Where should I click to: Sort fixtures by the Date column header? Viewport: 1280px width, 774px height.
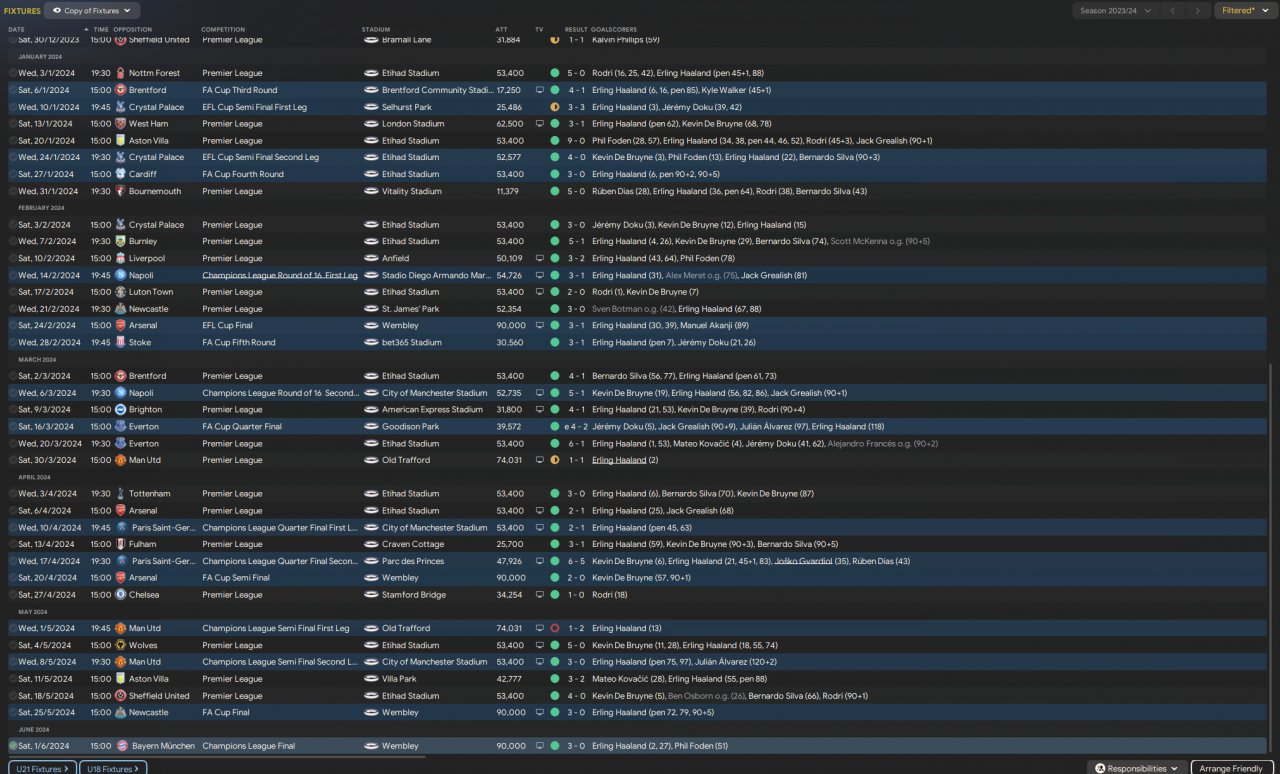[16, 29]
